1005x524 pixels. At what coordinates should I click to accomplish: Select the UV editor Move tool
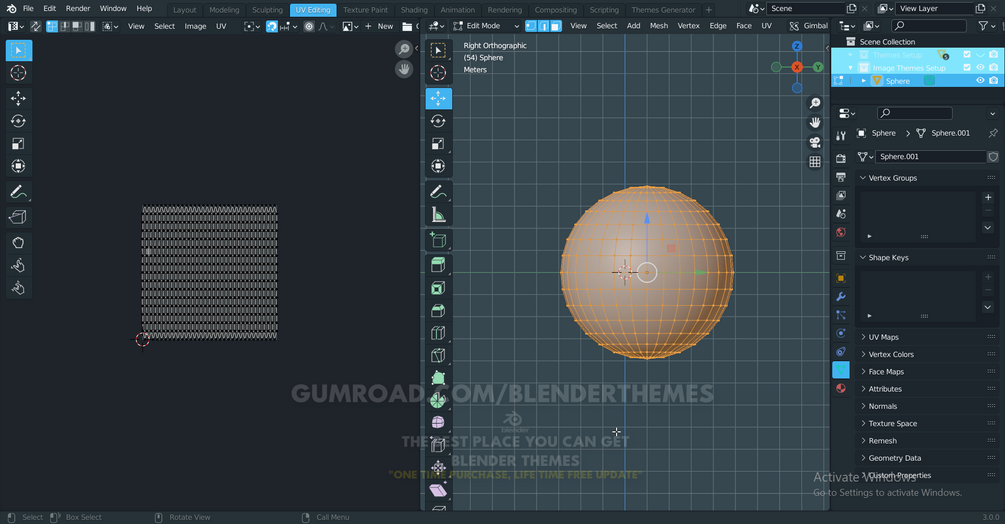(19, 99)
